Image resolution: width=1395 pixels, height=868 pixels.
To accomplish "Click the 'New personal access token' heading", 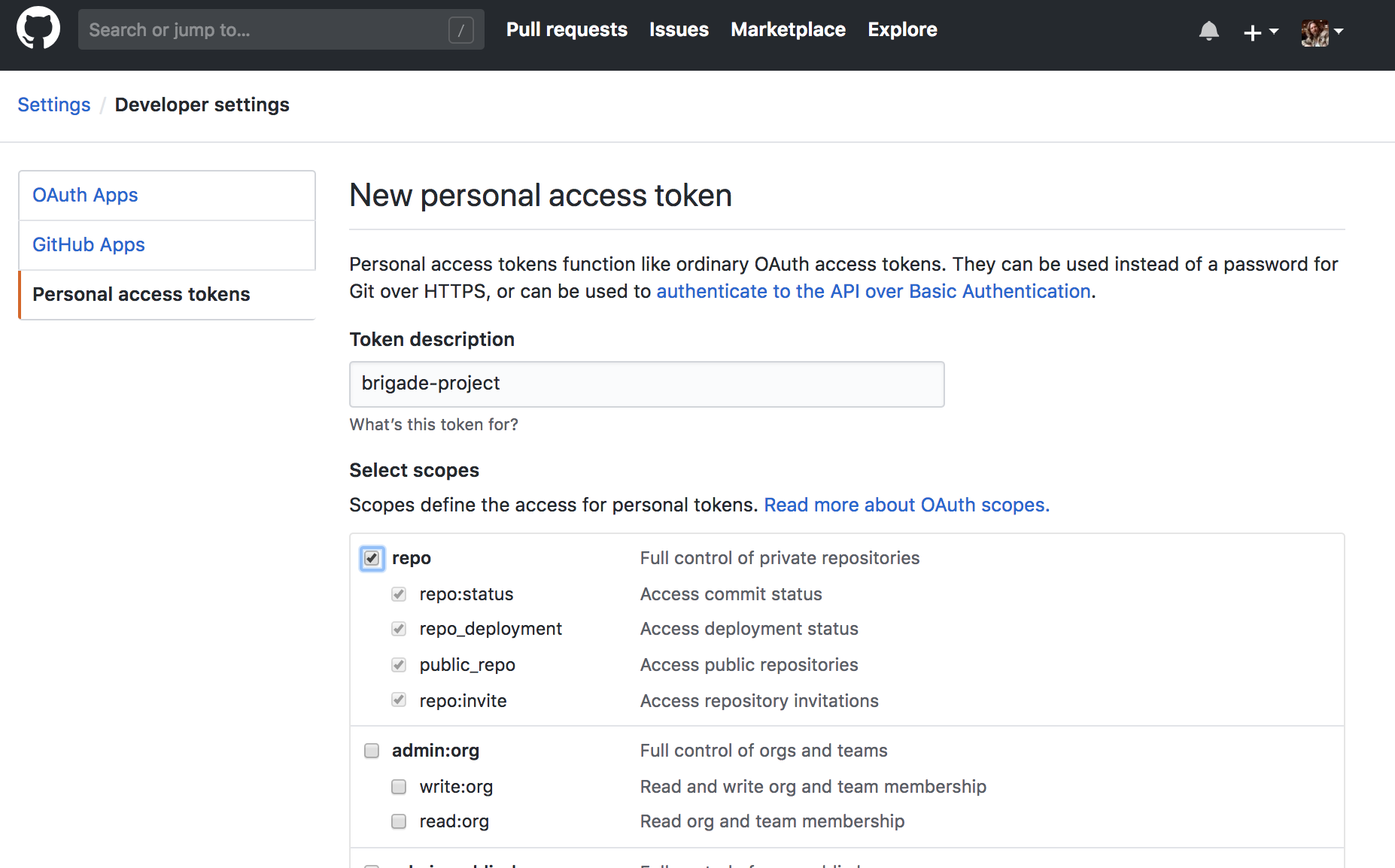I will point(540,196).
